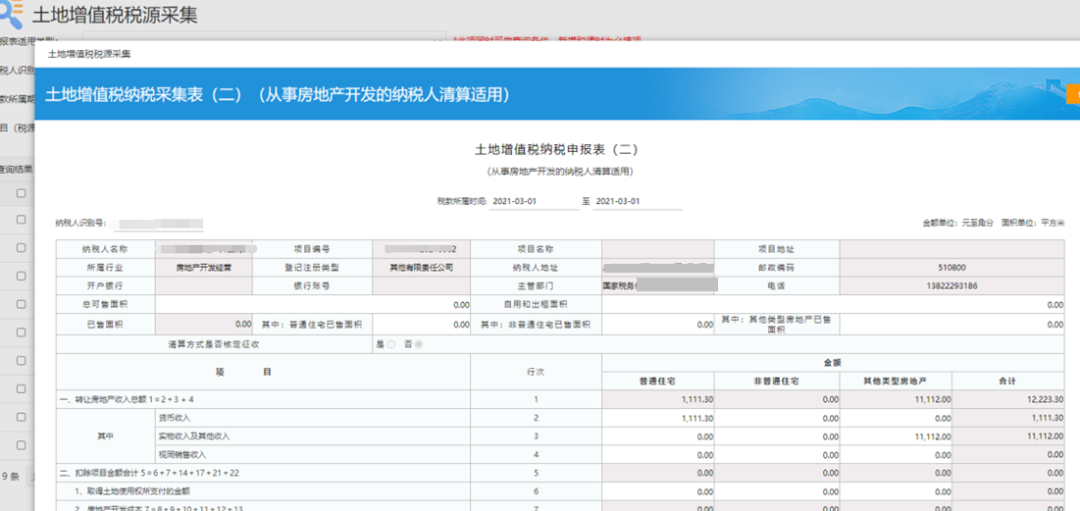The width and height of the screenshot is (1080, 511).
Task: Edit 视同销售收入 普通住宅 amount
Action: (658, 455)
